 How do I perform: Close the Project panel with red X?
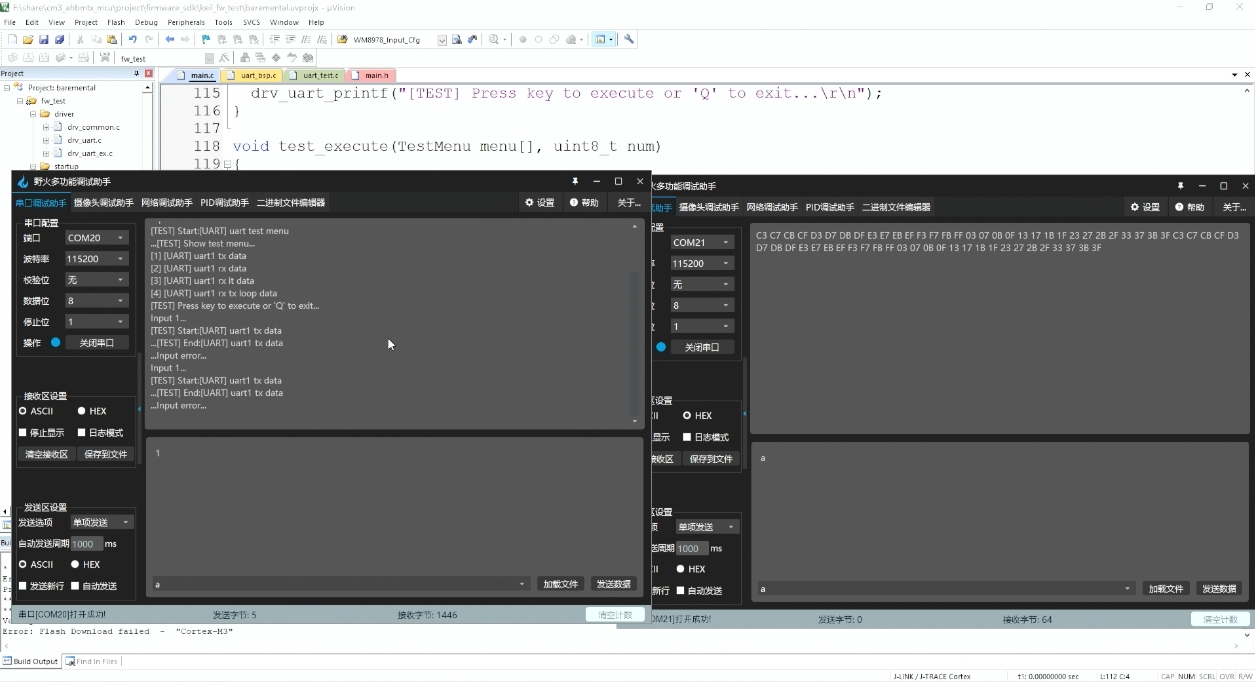click(x=149, y=73)
